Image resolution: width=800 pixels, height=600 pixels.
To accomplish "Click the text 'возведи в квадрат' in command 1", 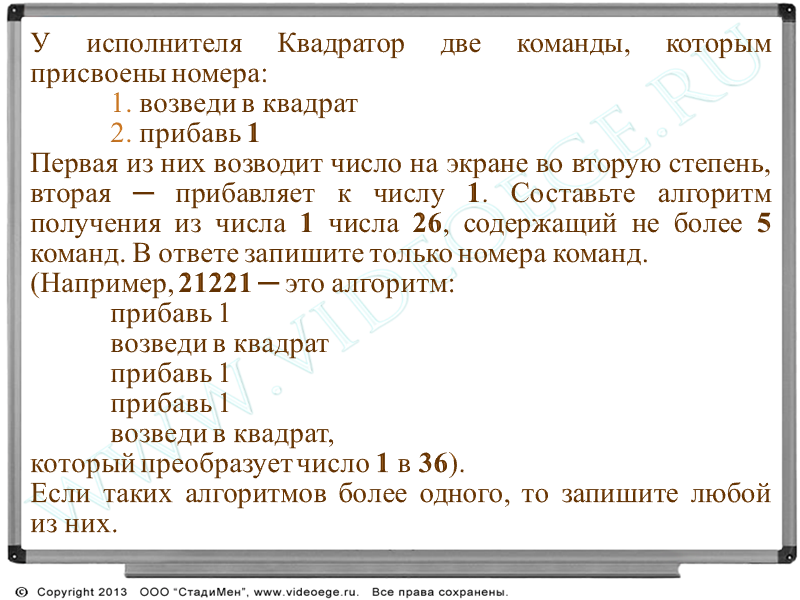I will pos(248,104).
